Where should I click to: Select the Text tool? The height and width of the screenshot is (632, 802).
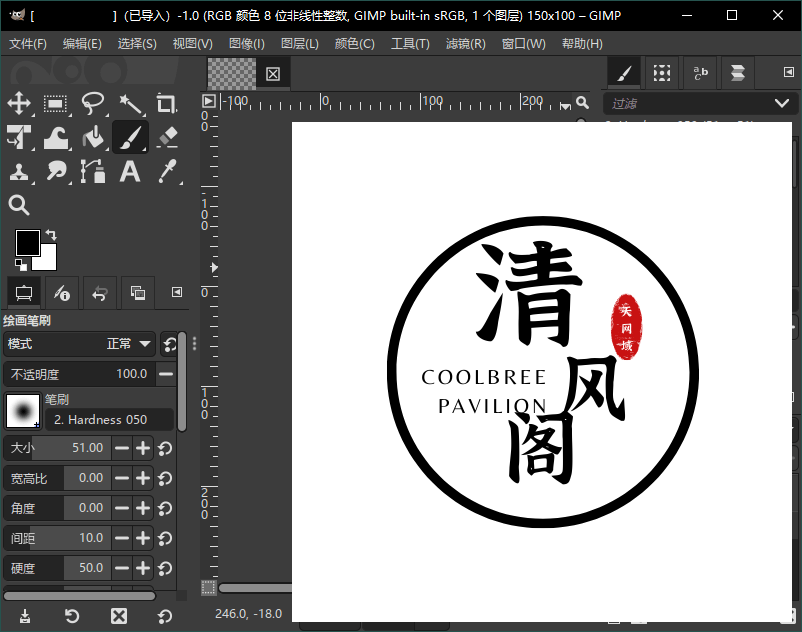click(130, 171)
